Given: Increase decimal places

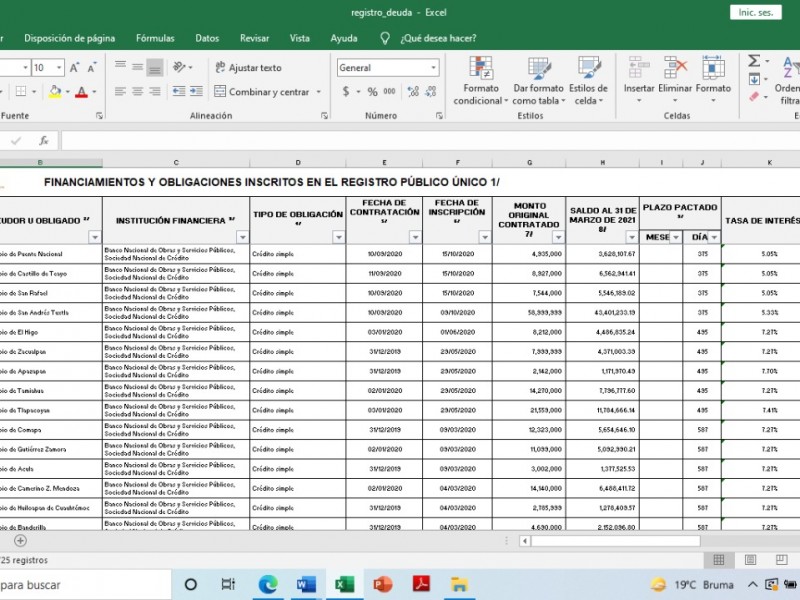Looking at the screenshot, I should pyautogui.click(x=413, y=92).
